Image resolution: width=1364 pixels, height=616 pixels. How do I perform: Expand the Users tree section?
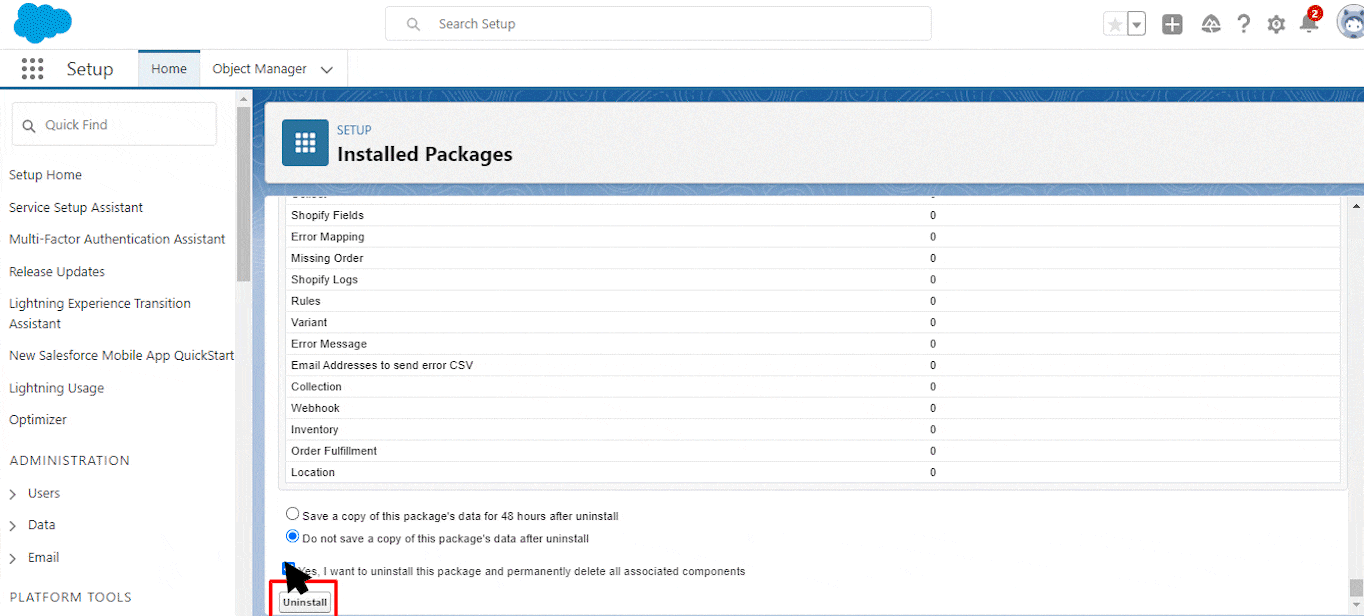13,494
